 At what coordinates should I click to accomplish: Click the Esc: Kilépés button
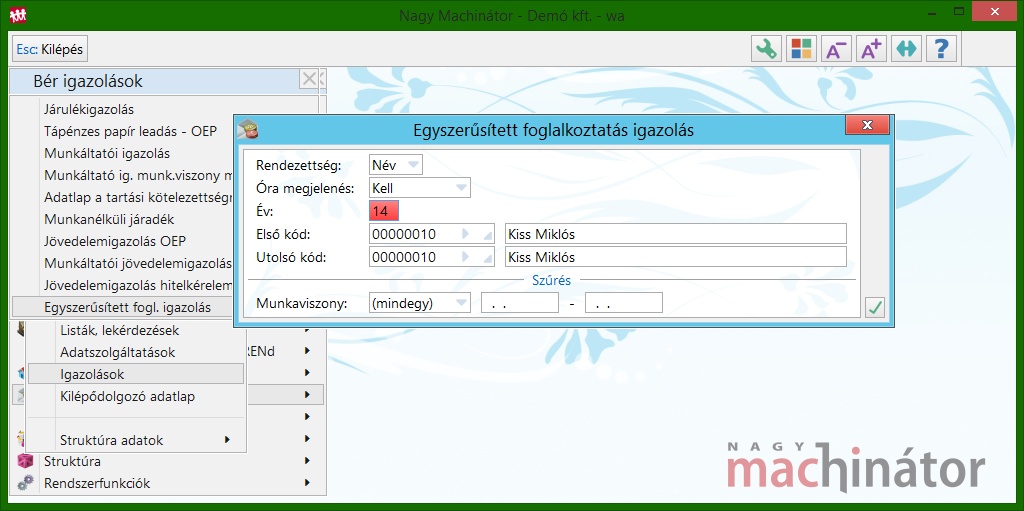pos(50,49)
